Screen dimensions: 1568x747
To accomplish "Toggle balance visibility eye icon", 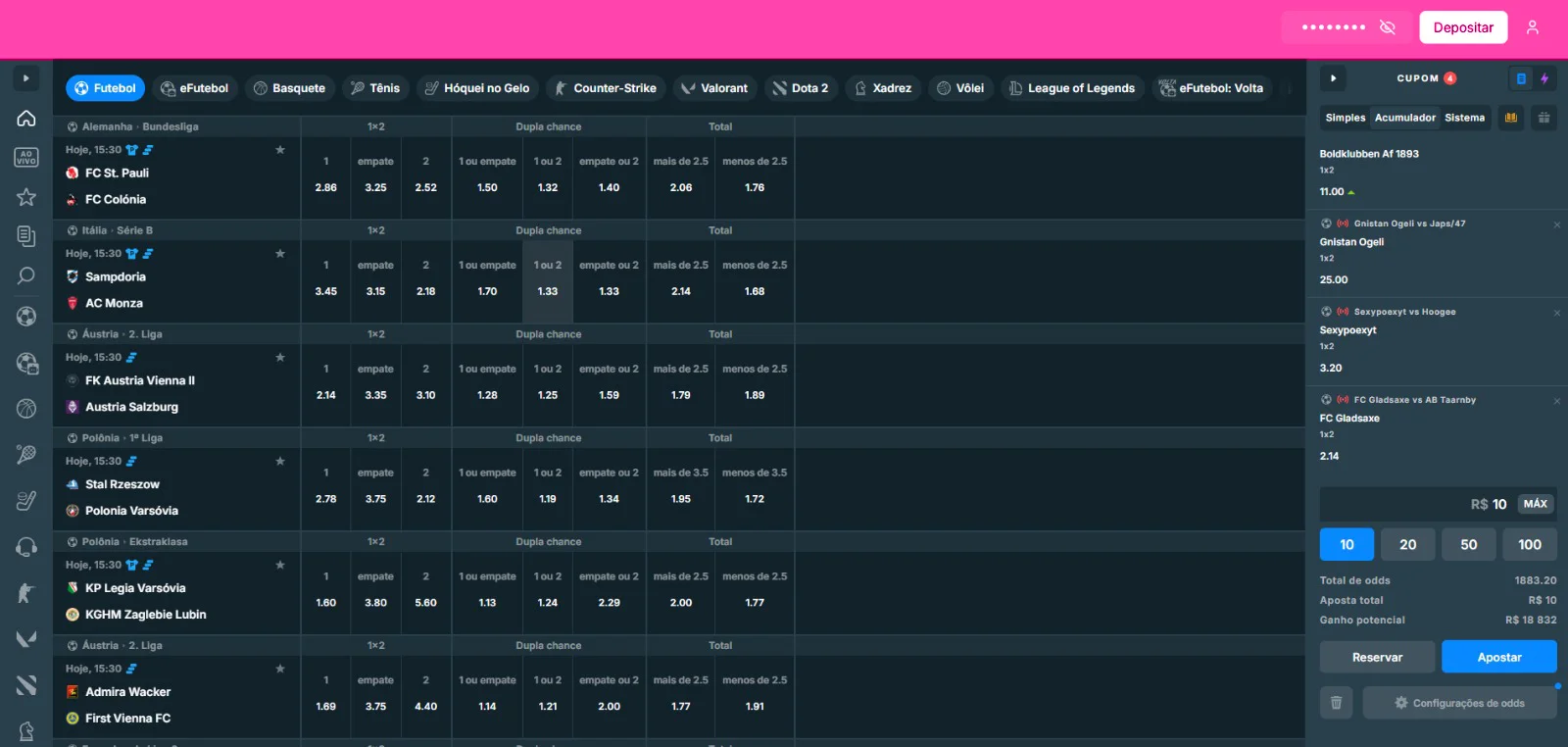I will coord(1388,27).
